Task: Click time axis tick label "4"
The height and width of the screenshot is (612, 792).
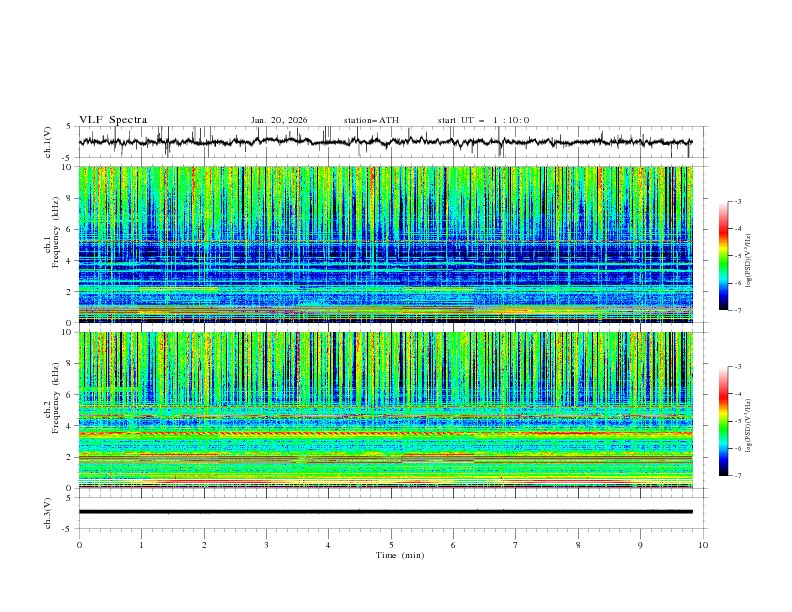Action: pos(328,545)
